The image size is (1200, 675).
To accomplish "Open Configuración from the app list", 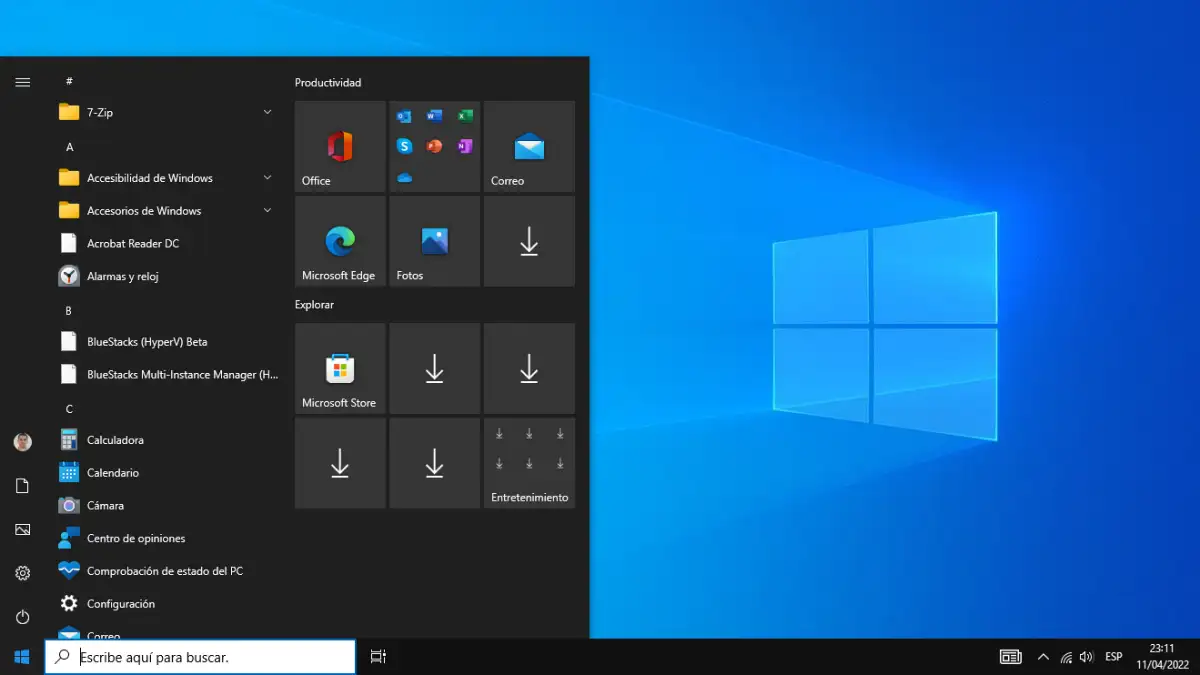I will [x=170, y=604].
